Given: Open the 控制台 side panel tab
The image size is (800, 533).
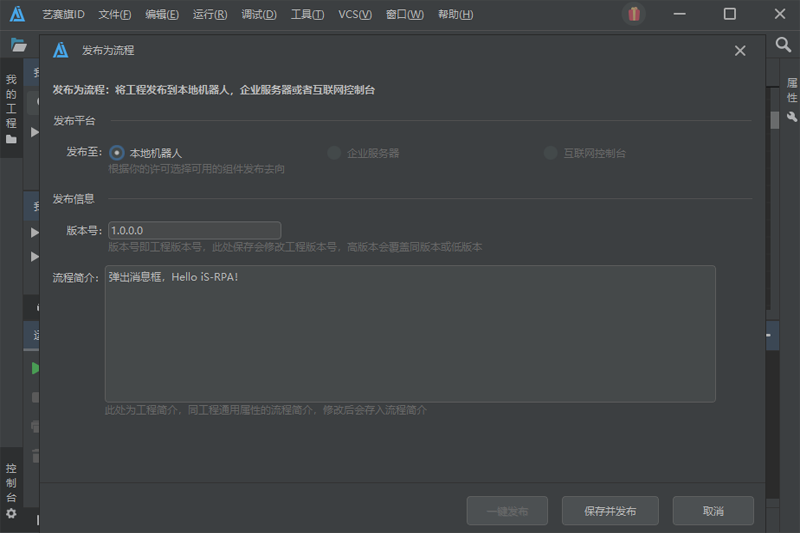Looking at the screenshot, I should coord(11,490).
